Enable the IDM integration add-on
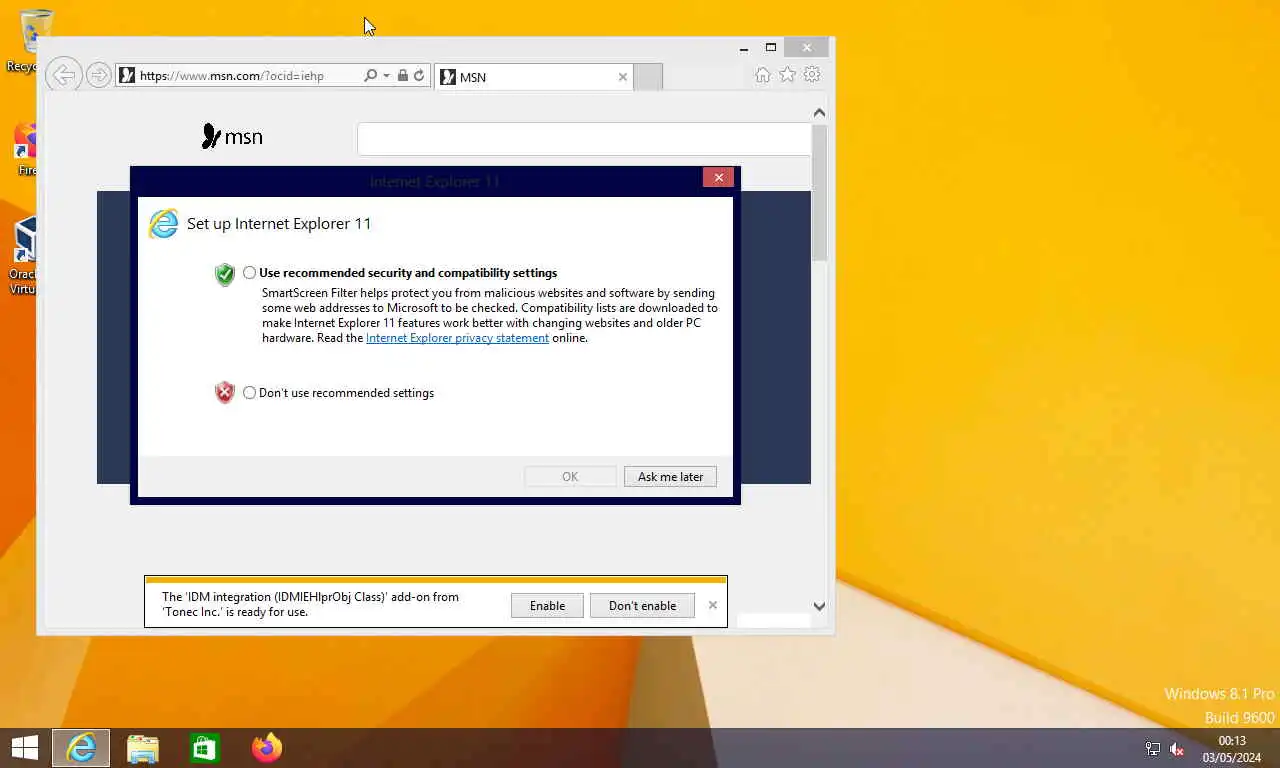This screenshot has width=1280, height=768. click(x=547, y=606)
